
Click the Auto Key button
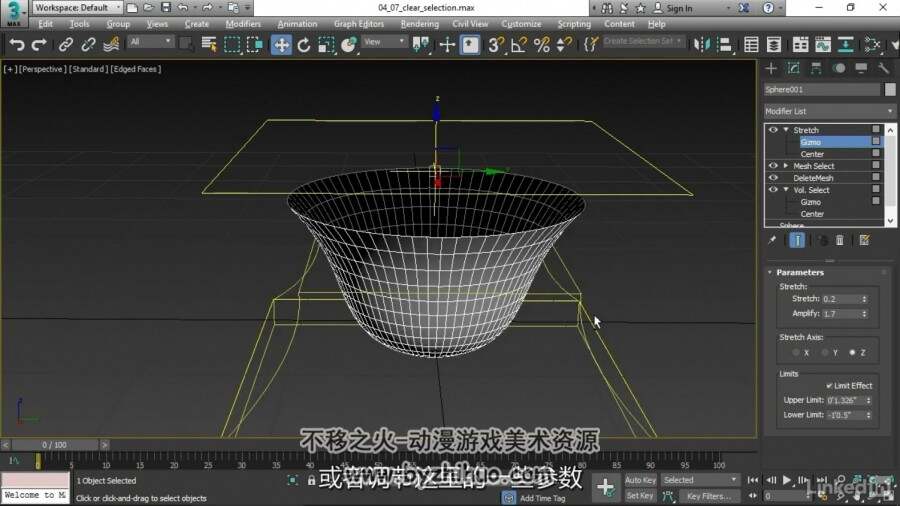tap(640, 480)
